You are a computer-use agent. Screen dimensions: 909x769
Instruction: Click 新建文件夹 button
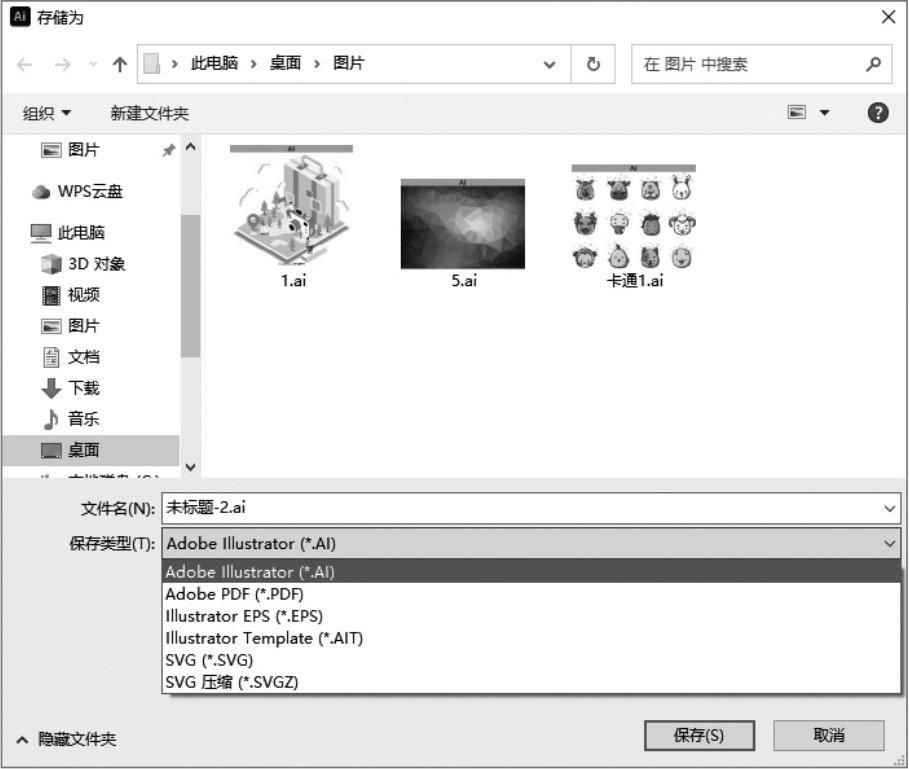coord(150,113)
